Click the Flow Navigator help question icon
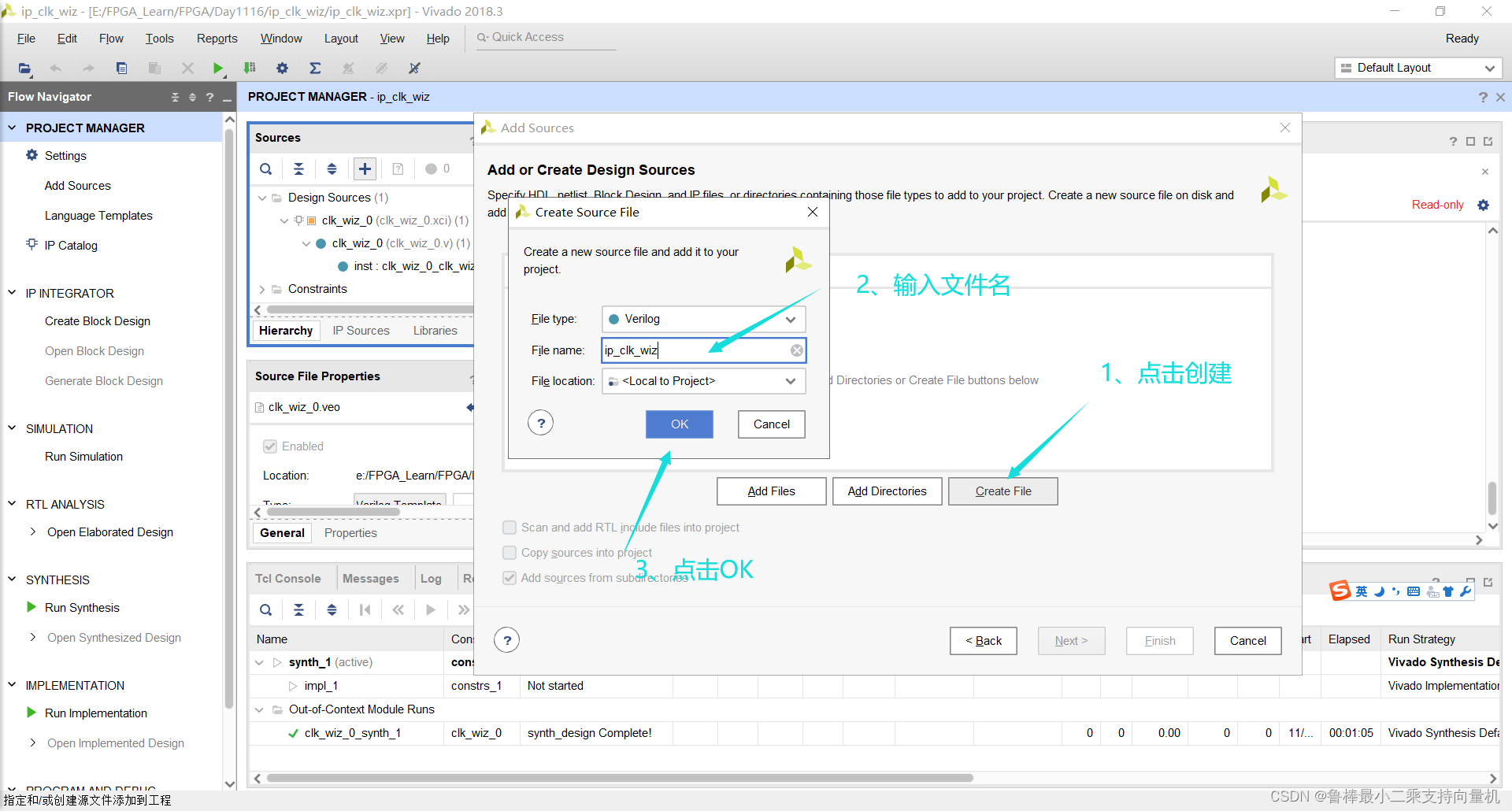1512x811 pixels. coord(209,97)
